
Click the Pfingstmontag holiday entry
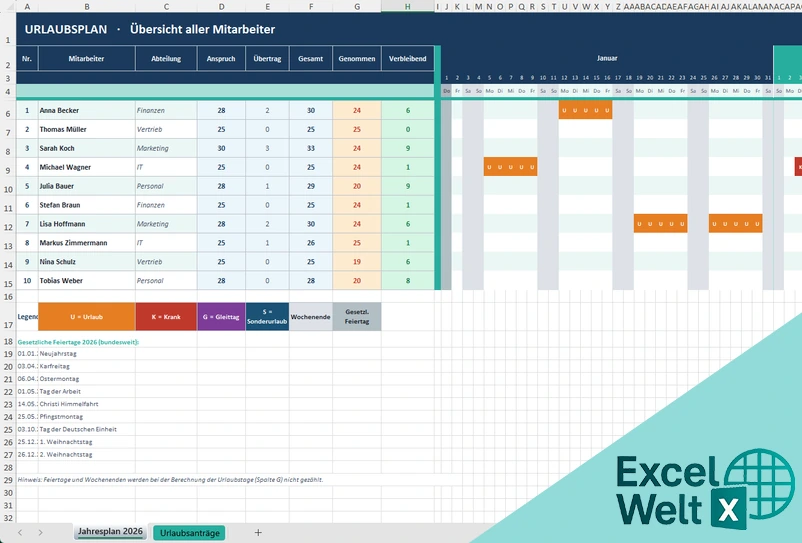pos(61,417)
